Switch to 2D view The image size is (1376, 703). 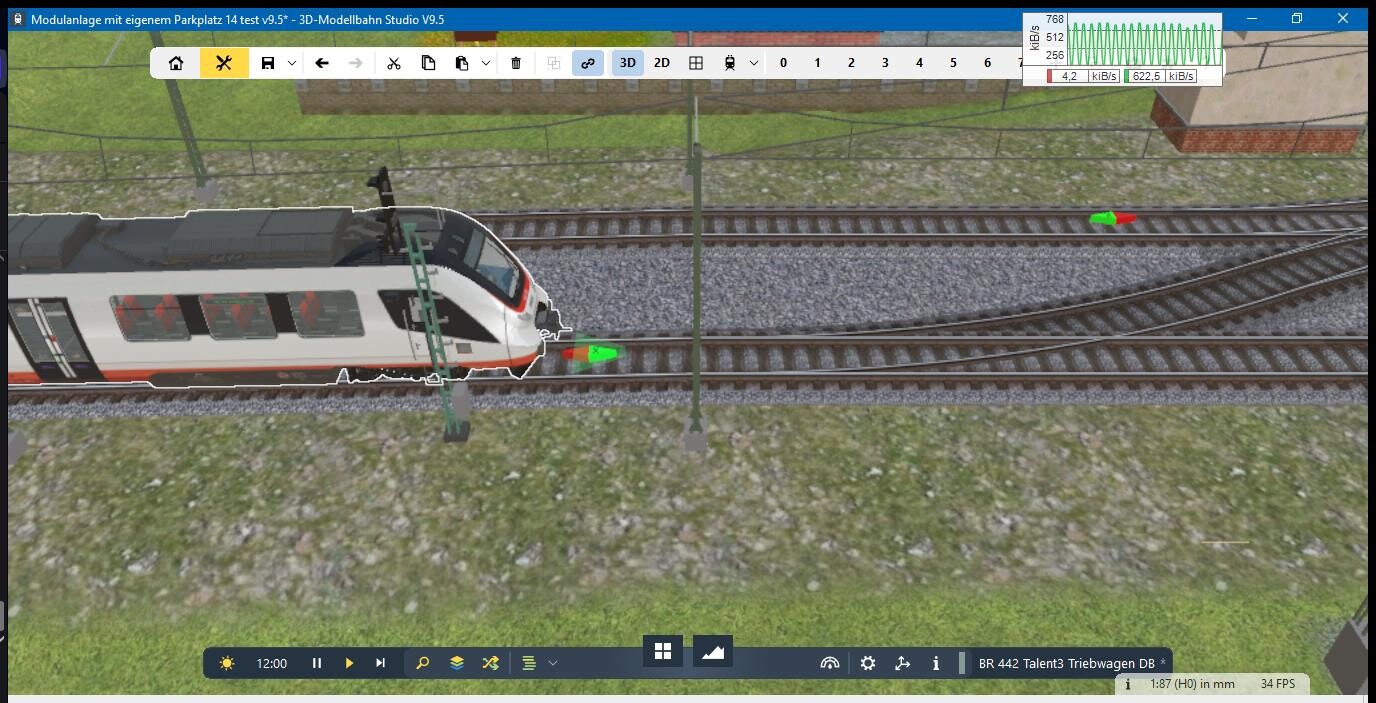662,63
